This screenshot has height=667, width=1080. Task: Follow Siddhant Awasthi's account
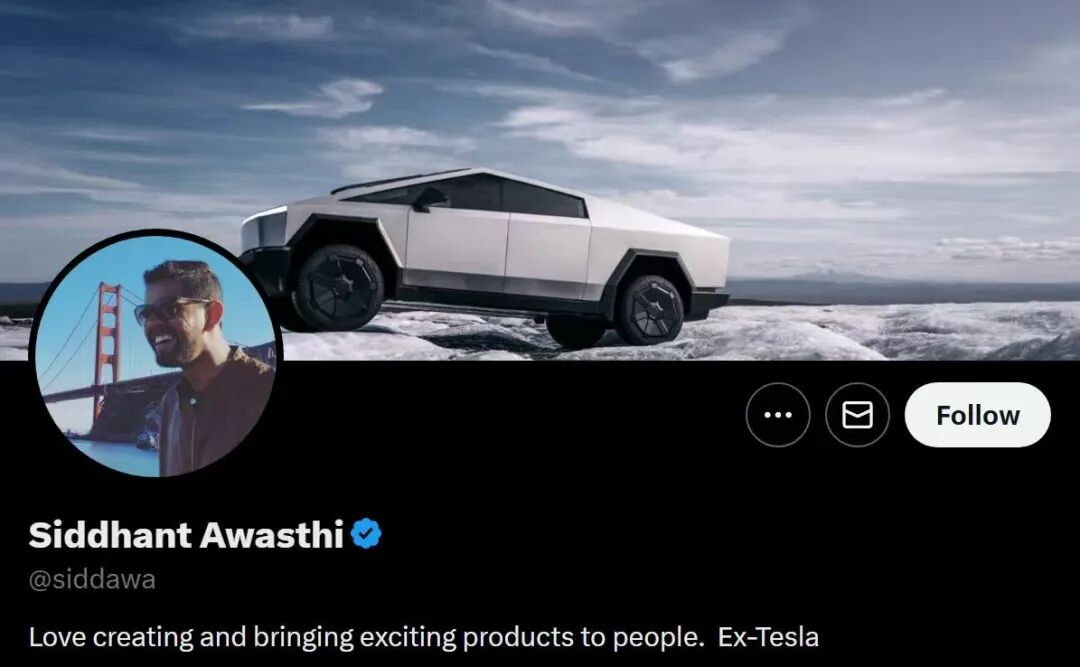pyautogui.click(x=977, y=415)
